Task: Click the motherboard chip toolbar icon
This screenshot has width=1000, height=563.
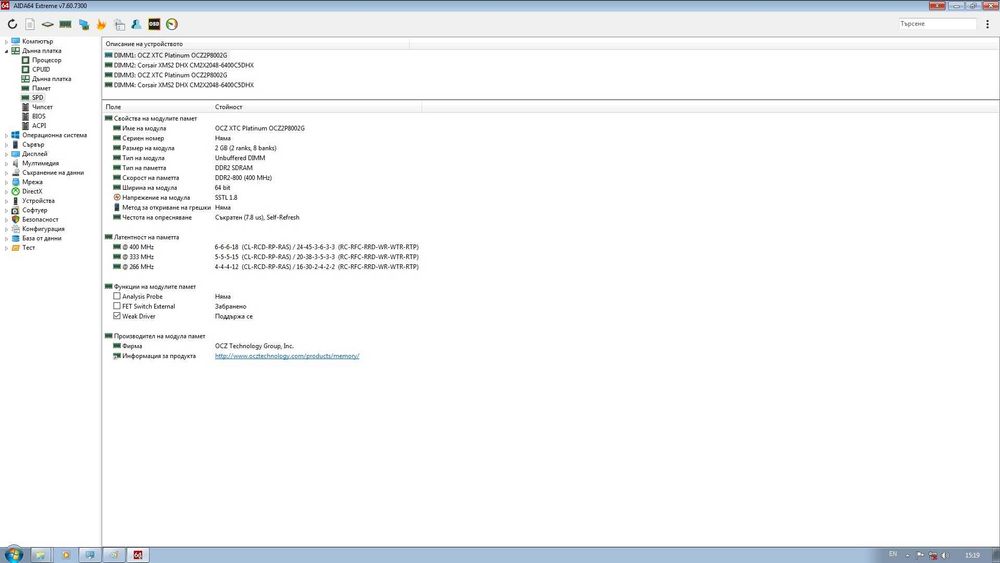Action: click(48, 24)
